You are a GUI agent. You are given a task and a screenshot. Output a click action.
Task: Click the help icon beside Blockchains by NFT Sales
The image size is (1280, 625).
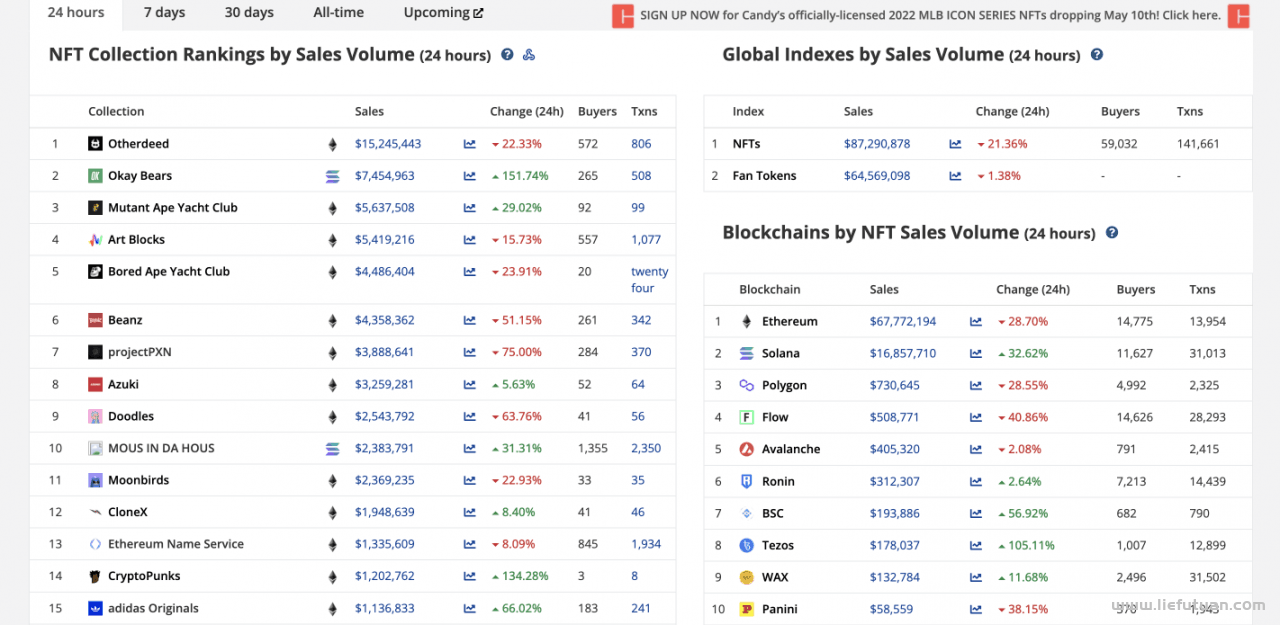tap(1112, 233)
